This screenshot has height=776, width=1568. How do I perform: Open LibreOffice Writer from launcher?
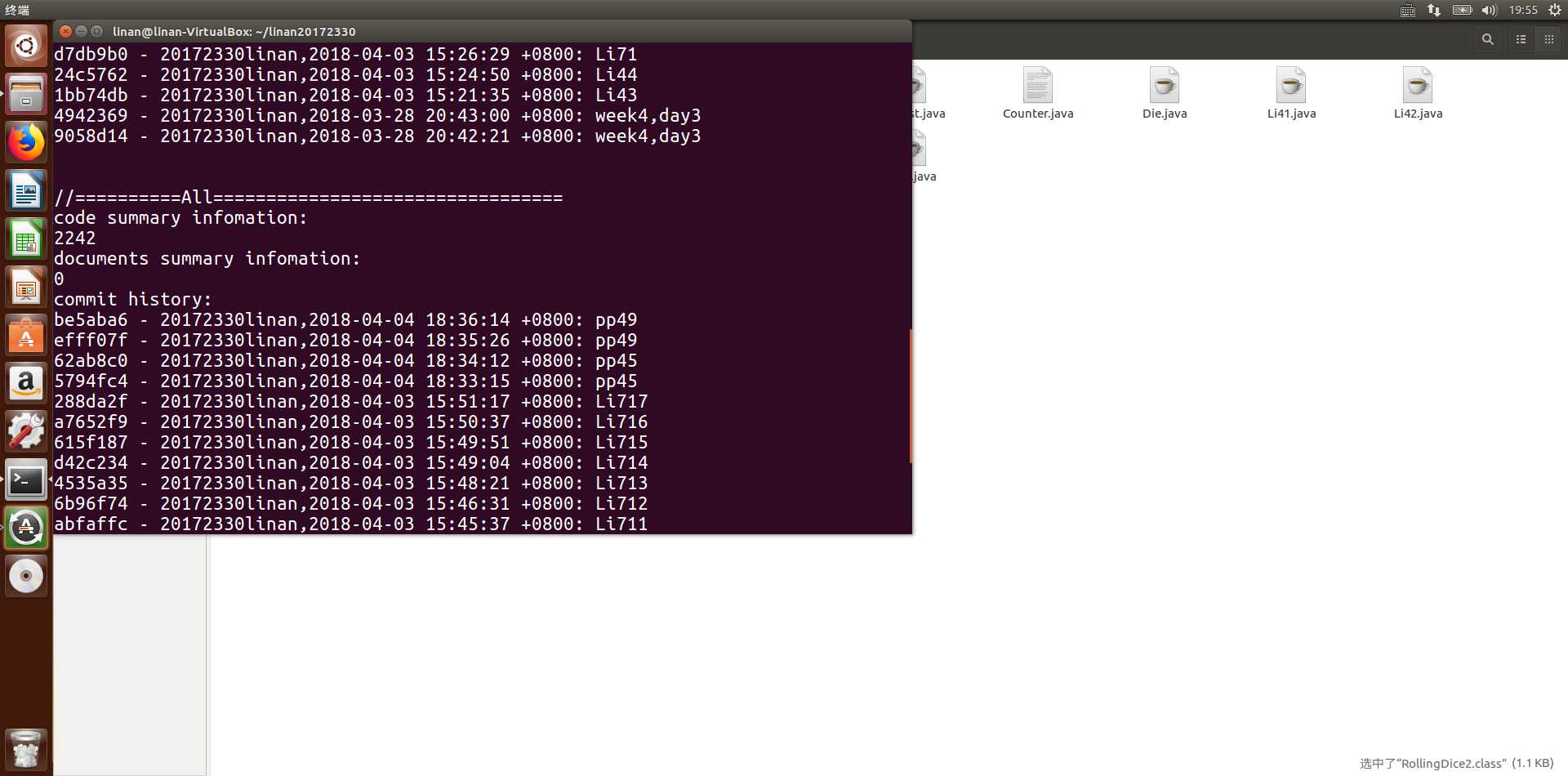point(26,190)
